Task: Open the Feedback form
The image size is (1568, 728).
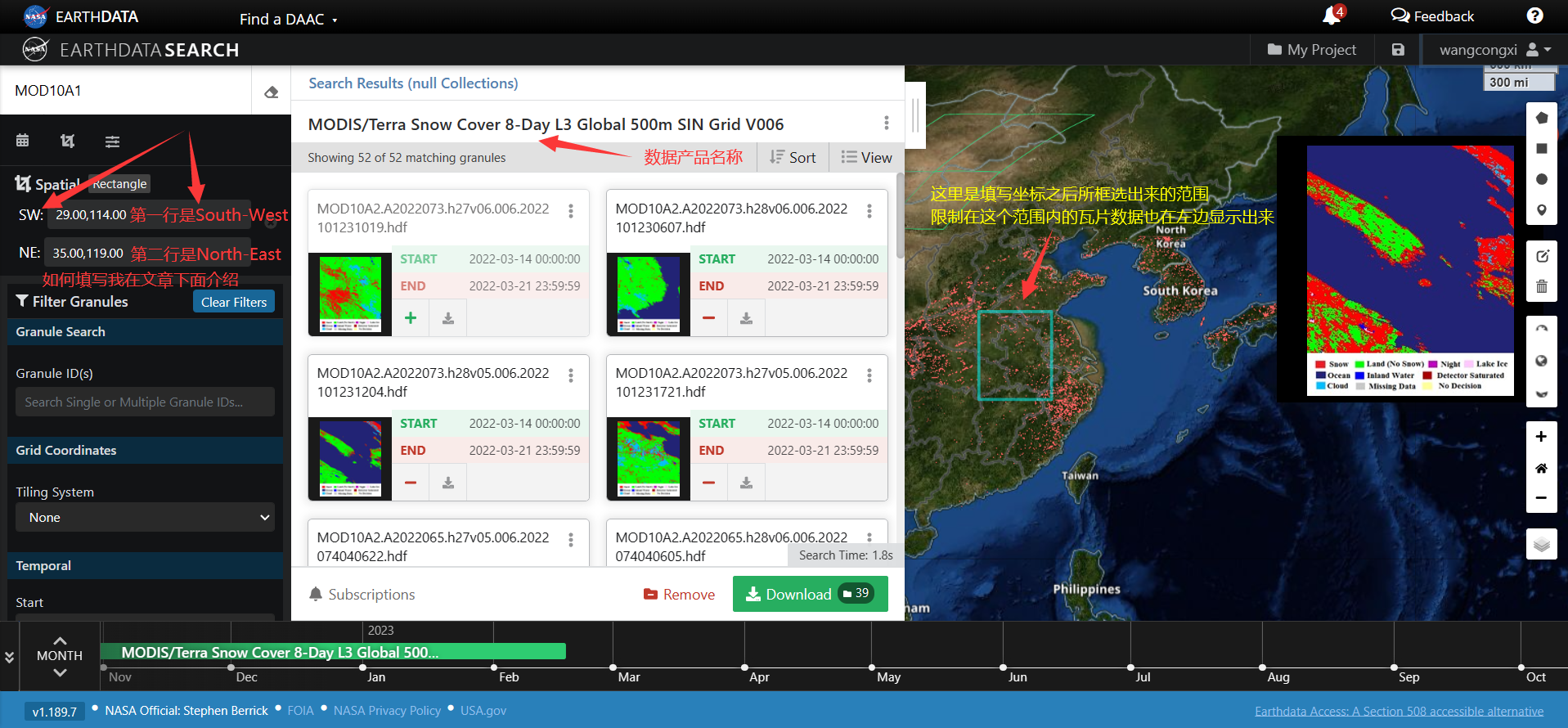Action: [1432, 16]
